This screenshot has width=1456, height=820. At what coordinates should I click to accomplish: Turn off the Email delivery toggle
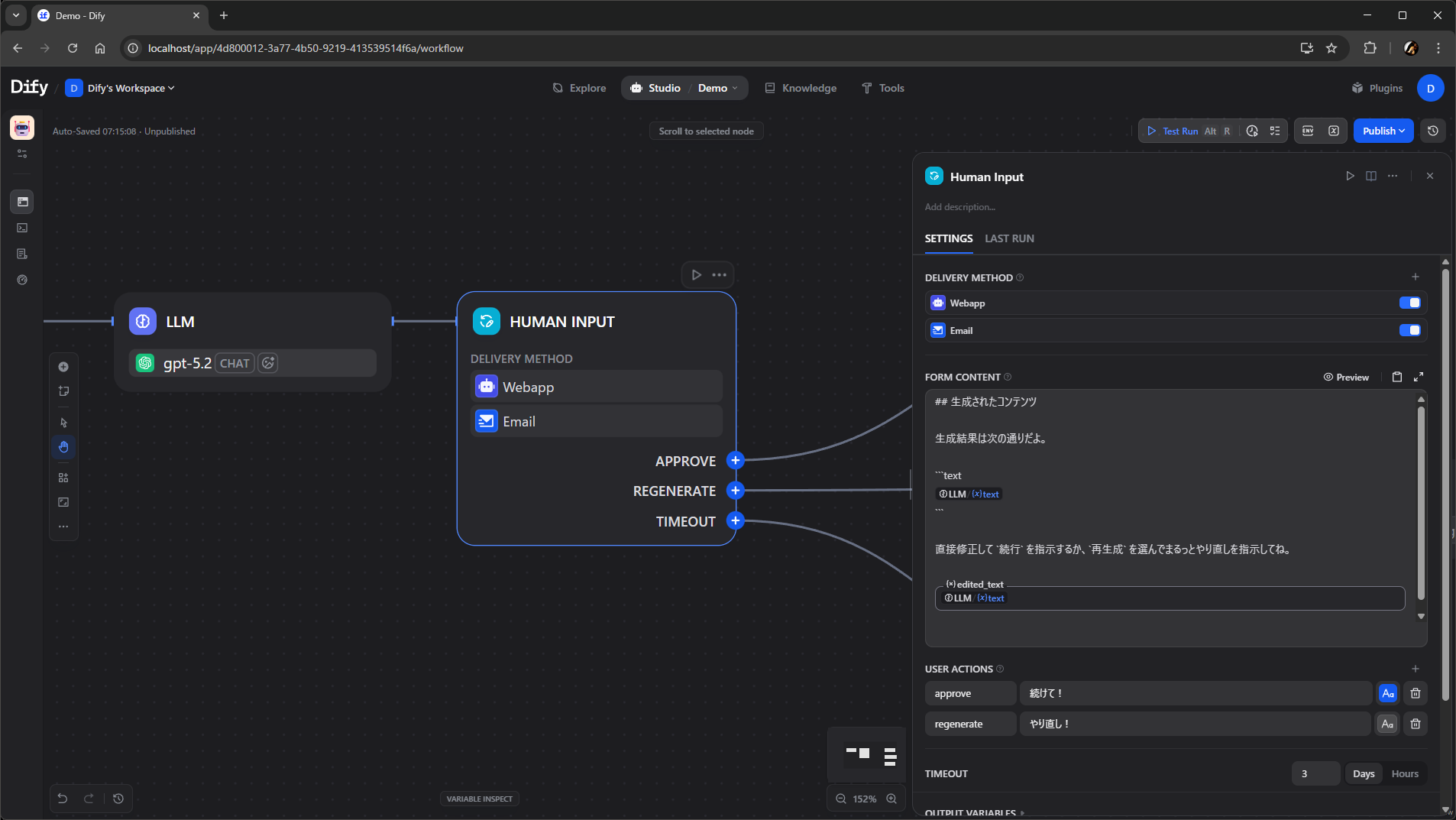1409,330
